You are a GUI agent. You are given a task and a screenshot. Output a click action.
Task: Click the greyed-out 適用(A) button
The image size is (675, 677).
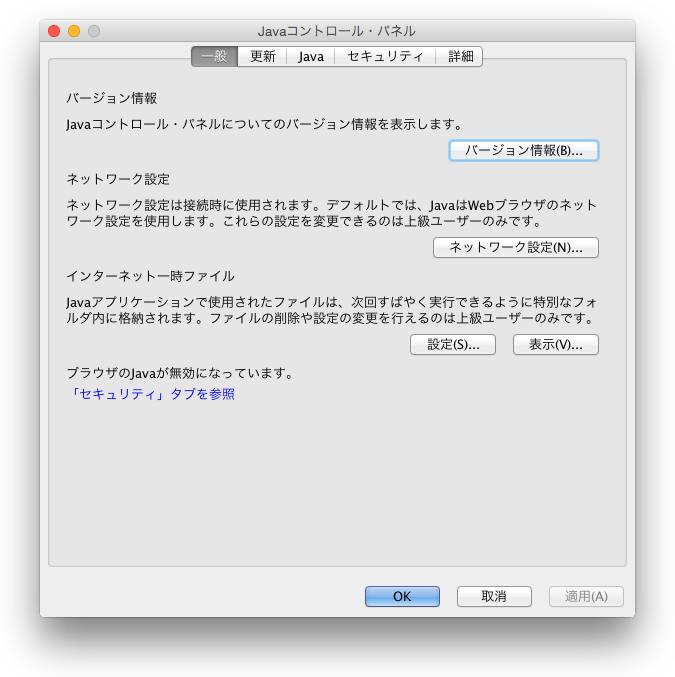pos(586,596)
